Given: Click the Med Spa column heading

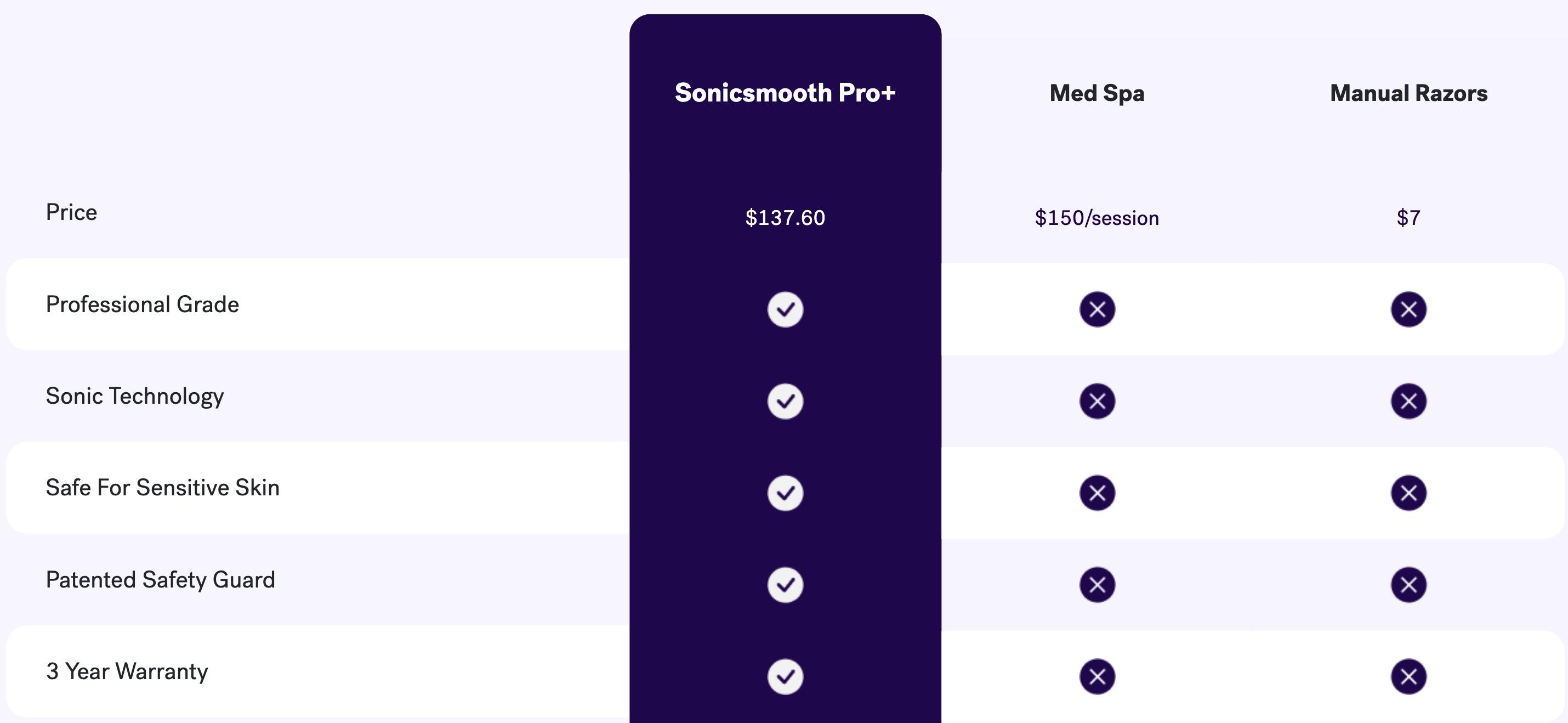Looking at the screenshot, I should click(1097, 93).
